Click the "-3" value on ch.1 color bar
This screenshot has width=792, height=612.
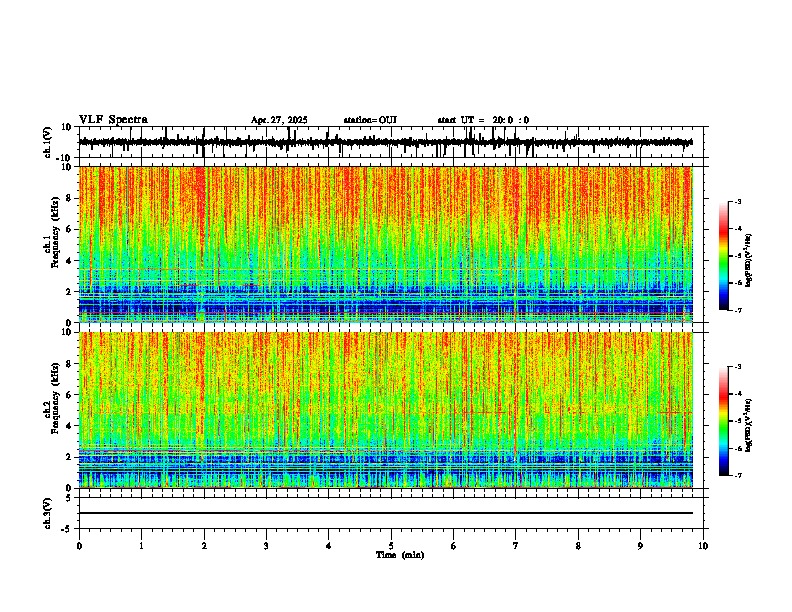pos(738,201)
